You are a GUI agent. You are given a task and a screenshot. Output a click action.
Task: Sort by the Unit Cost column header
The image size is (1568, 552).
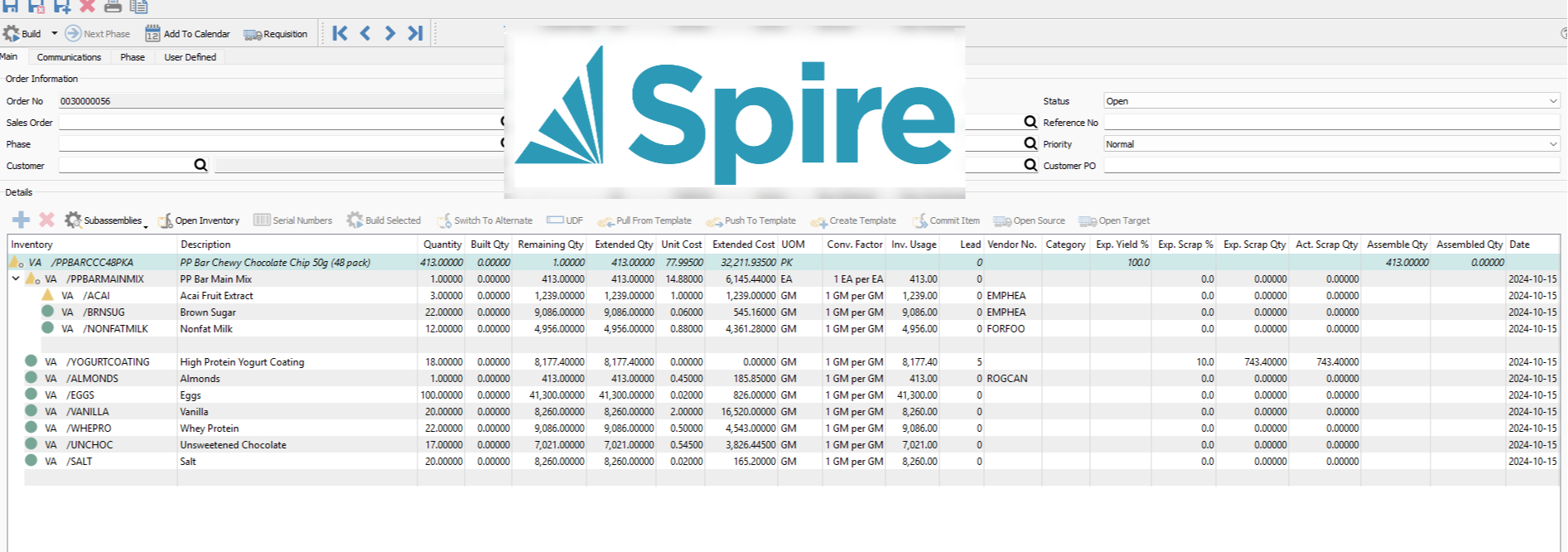[x=681, y=245]
